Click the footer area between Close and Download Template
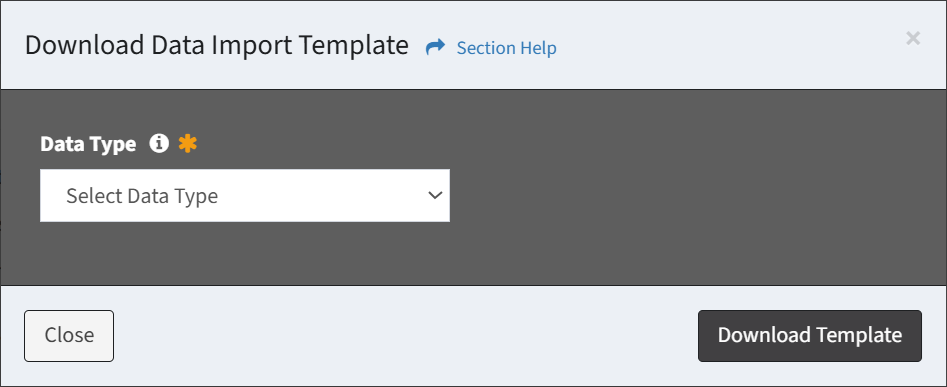 405,336
